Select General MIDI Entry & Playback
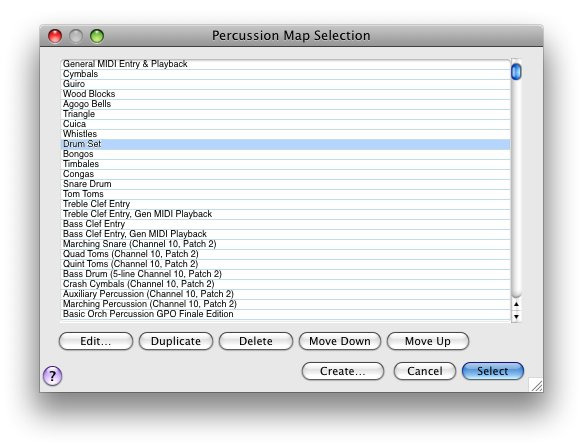This screenshot has width=583, height=447. coord(286,64)
